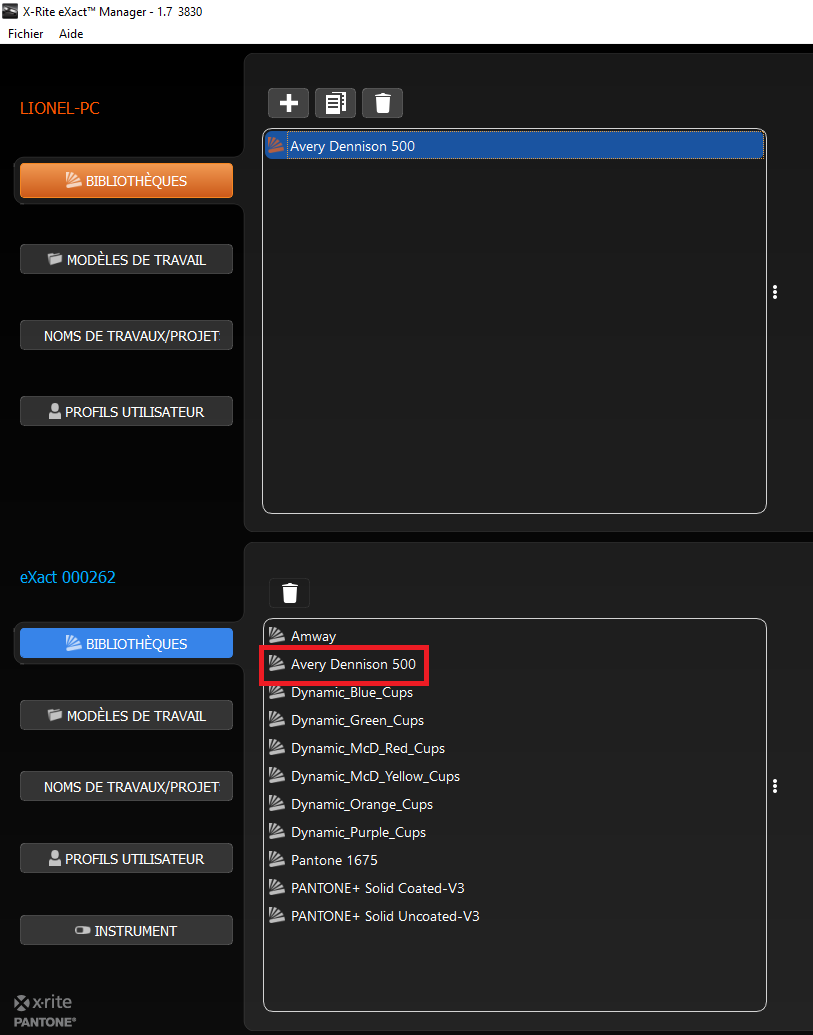
Task: Select highlighted Avery Dennison 500 in PC list
Action: coord(515,145)
